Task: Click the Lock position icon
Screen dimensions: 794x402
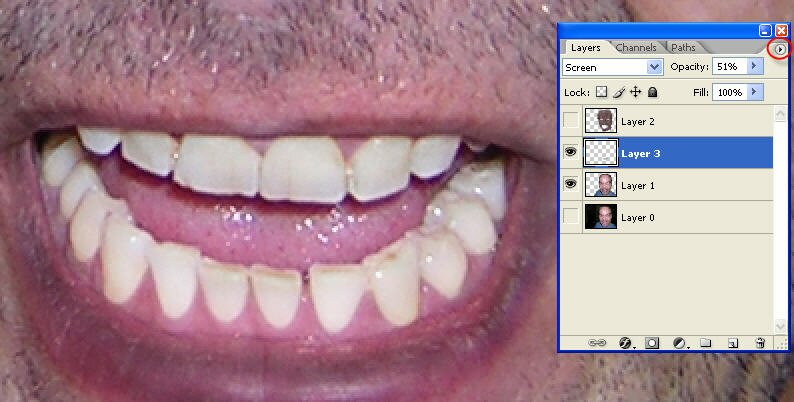Action: pyautogui.click(x=635, y=92)
